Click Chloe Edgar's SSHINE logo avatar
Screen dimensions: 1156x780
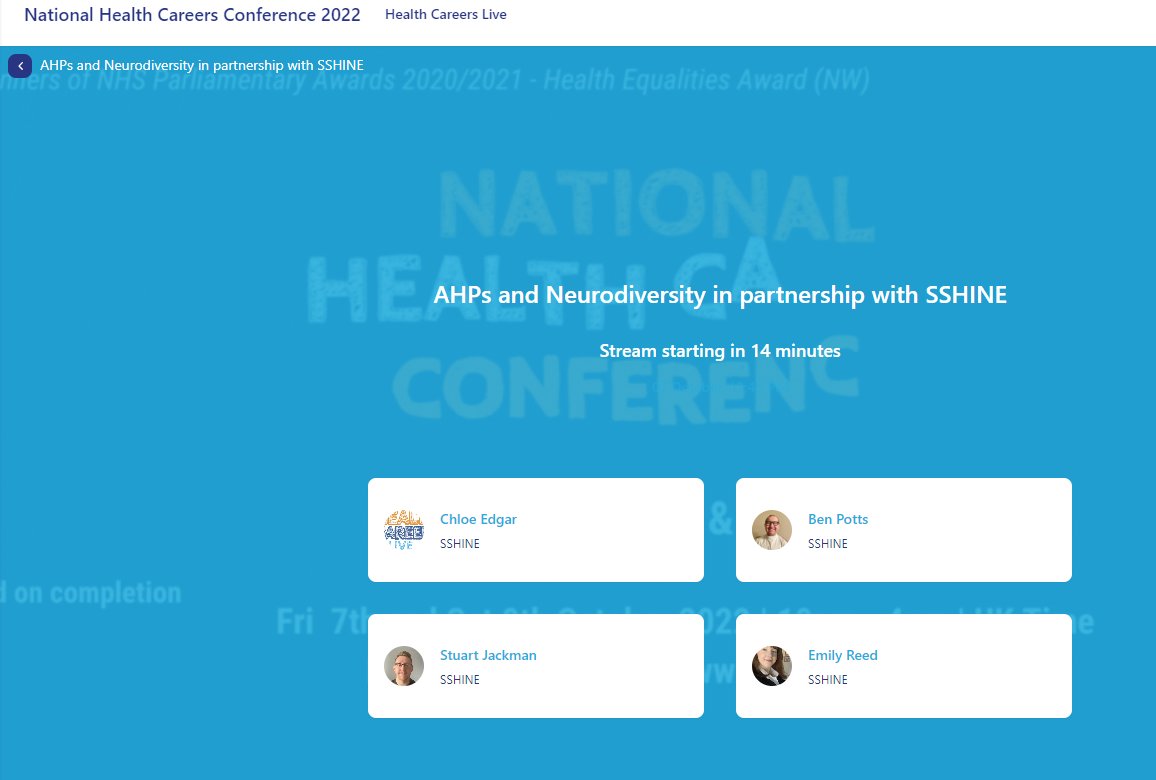[404, 530]
